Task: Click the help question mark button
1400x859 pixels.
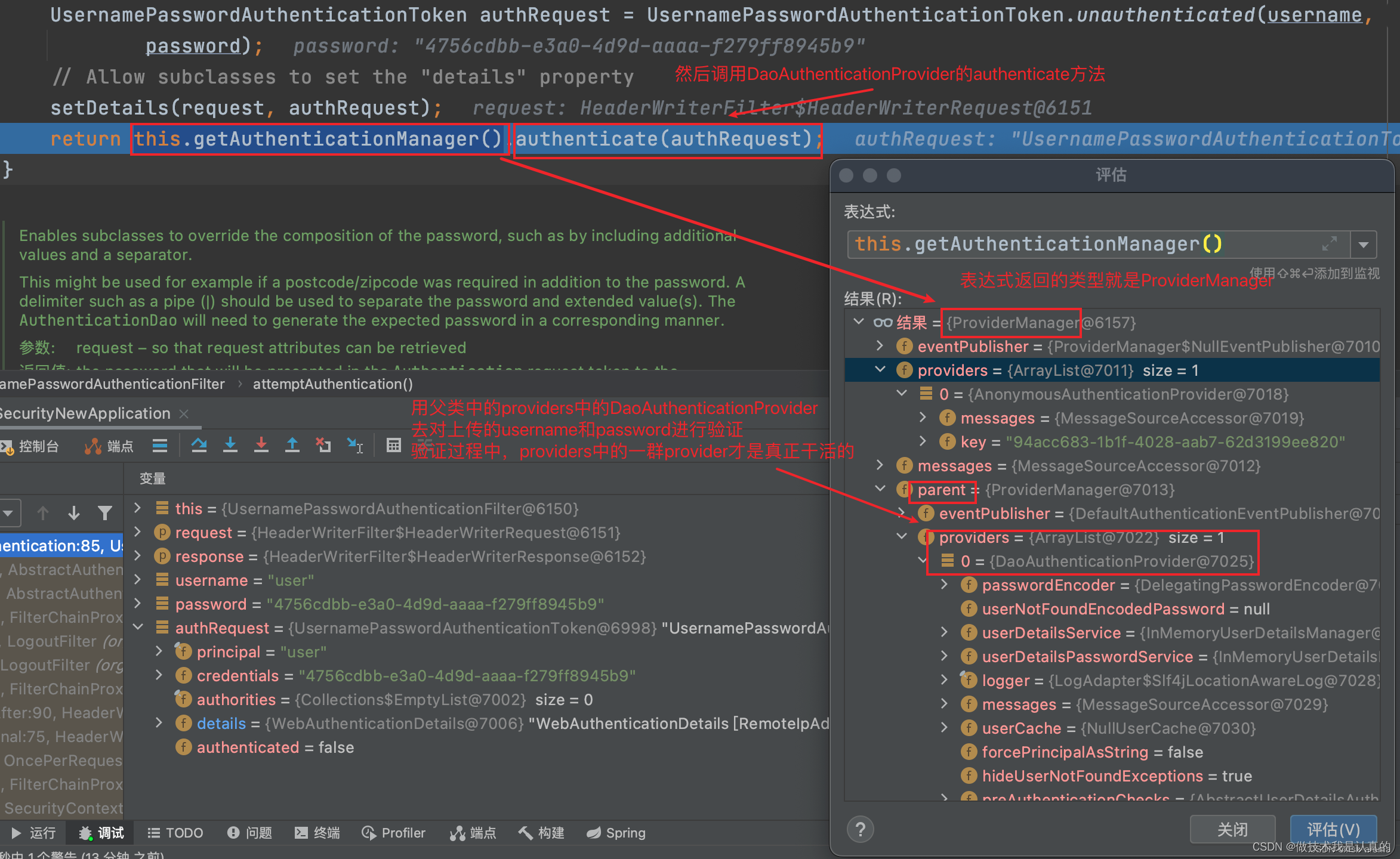Action: 860,830
